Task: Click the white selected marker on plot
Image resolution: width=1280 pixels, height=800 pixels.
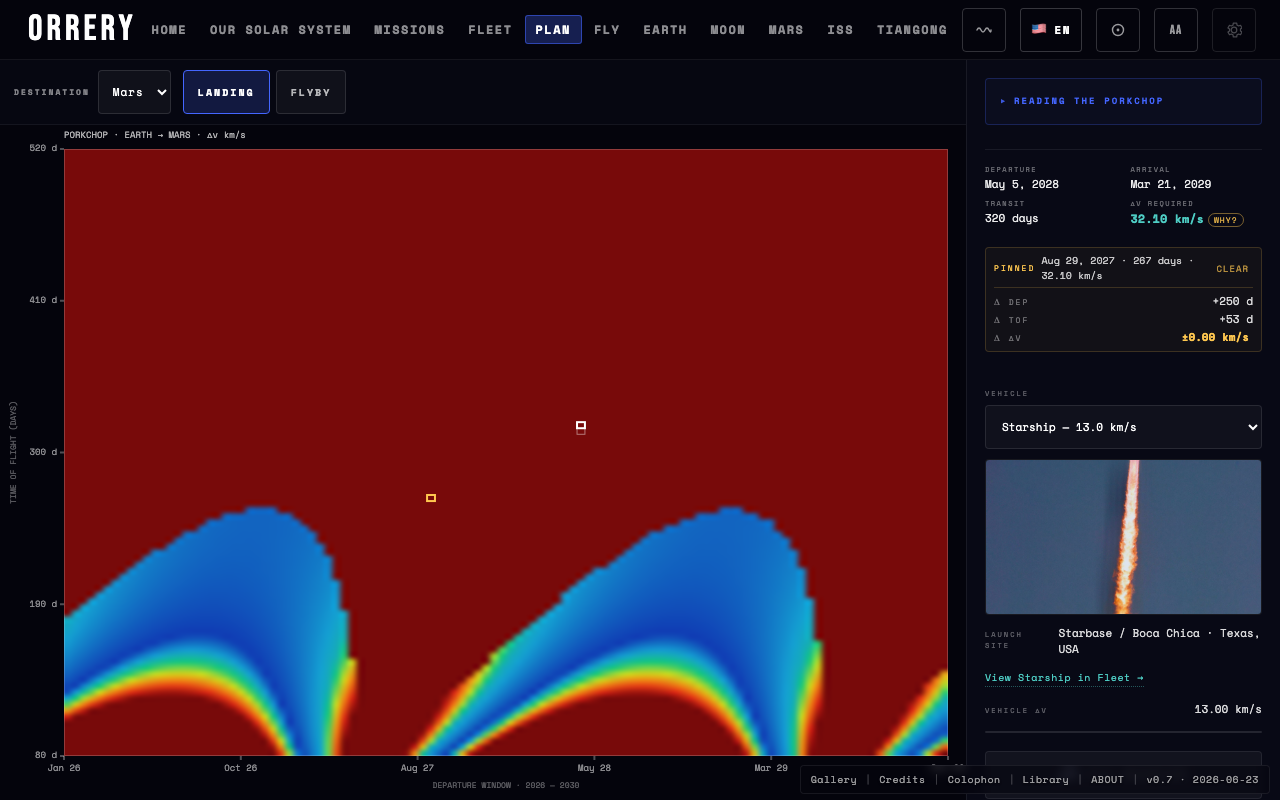Action: [581, 426]
